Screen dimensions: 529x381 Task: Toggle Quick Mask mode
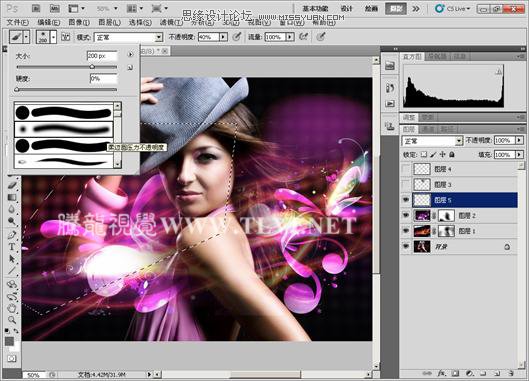(x=12, y=358)
